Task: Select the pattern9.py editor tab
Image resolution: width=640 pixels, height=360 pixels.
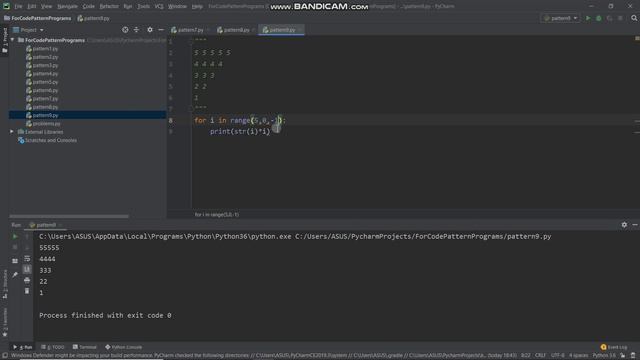Action: (x=282, y=30)
